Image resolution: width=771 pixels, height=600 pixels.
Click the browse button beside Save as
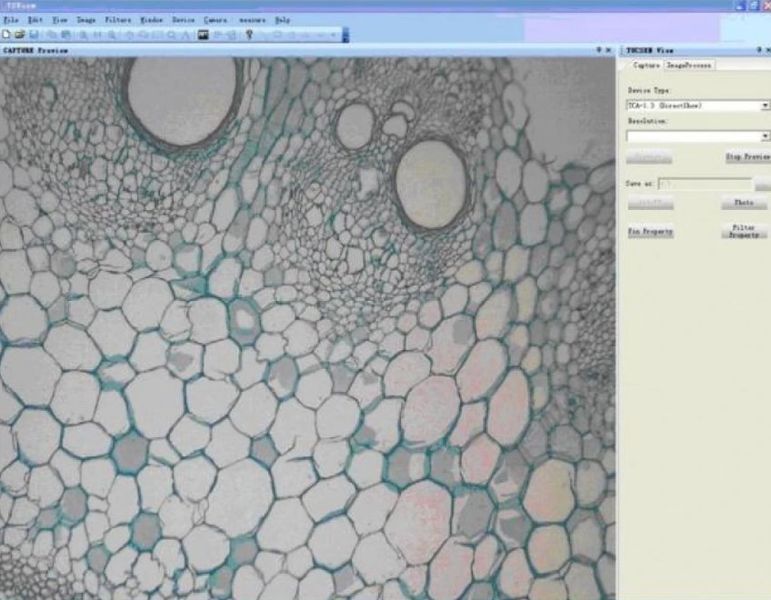pyautogui.click(x=763, y=183)
